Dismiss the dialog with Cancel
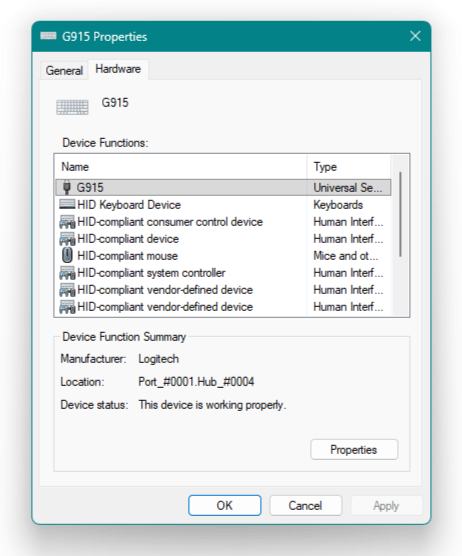This screenshot has height=556, width=462. 305,505
